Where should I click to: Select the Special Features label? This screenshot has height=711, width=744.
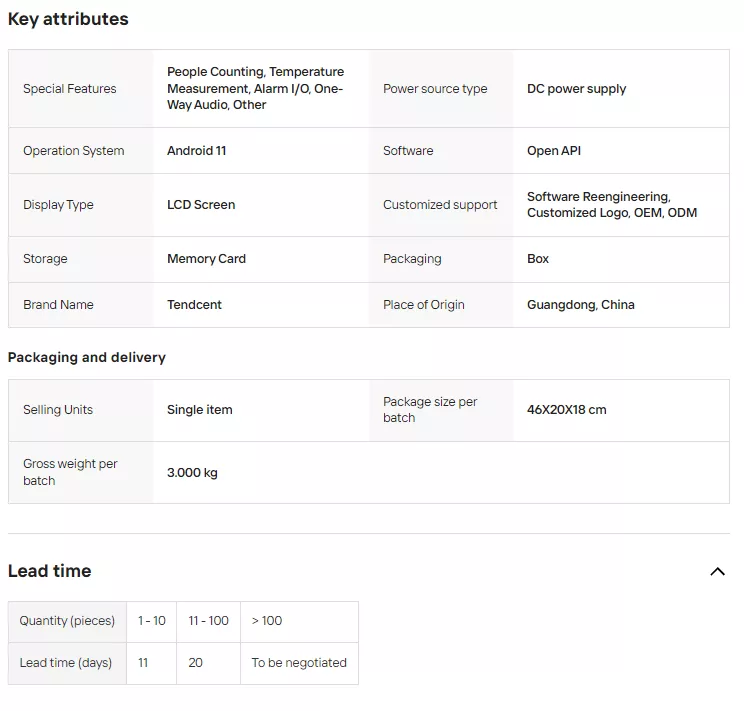click(70, 89)
